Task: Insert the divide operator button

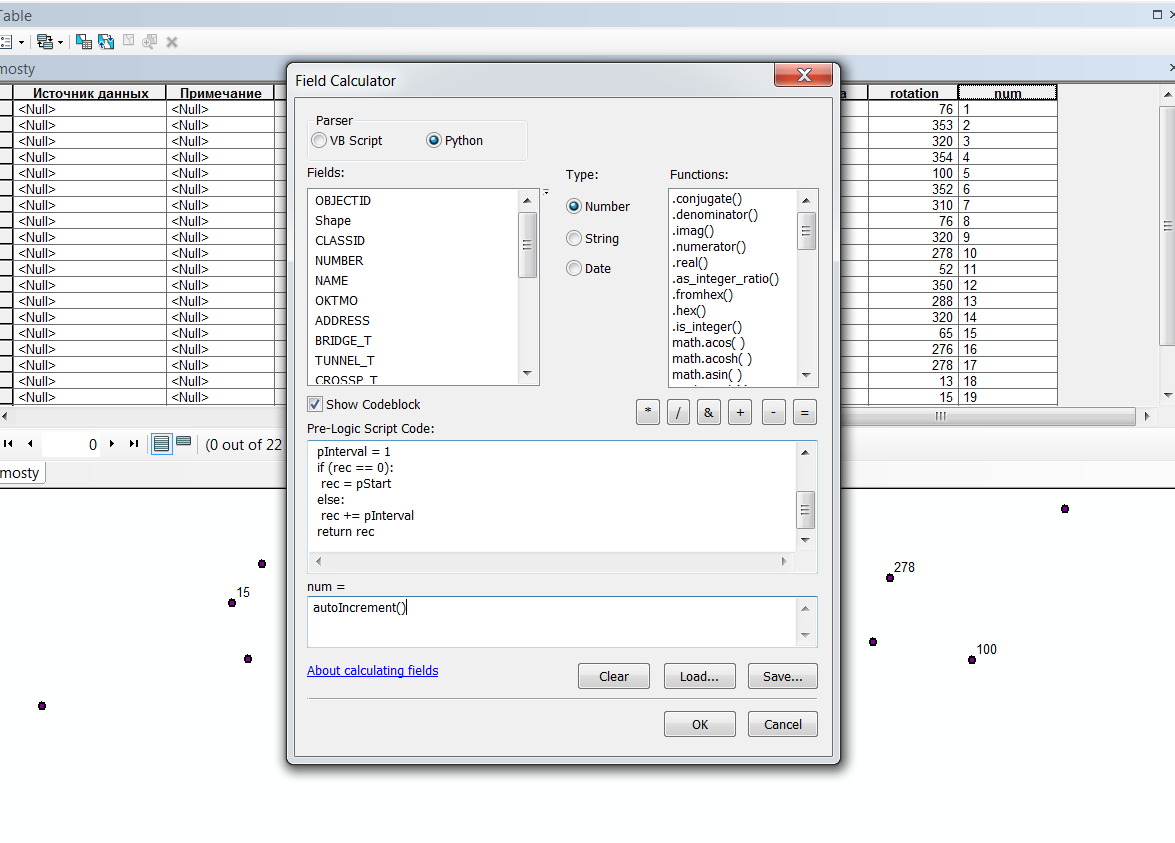Action: coord(678,412)
